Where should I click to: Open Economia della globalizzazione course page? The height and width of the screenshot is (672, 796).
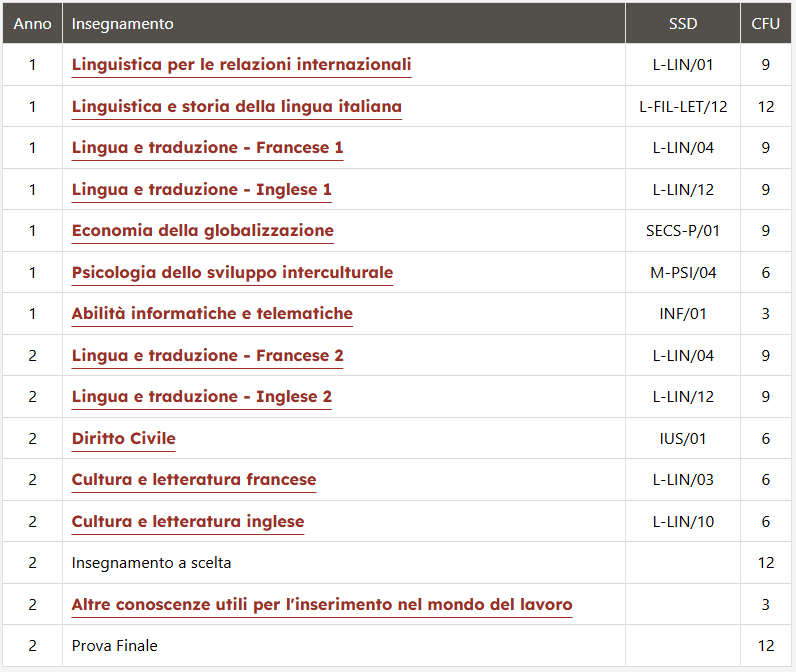pos(203,231)
